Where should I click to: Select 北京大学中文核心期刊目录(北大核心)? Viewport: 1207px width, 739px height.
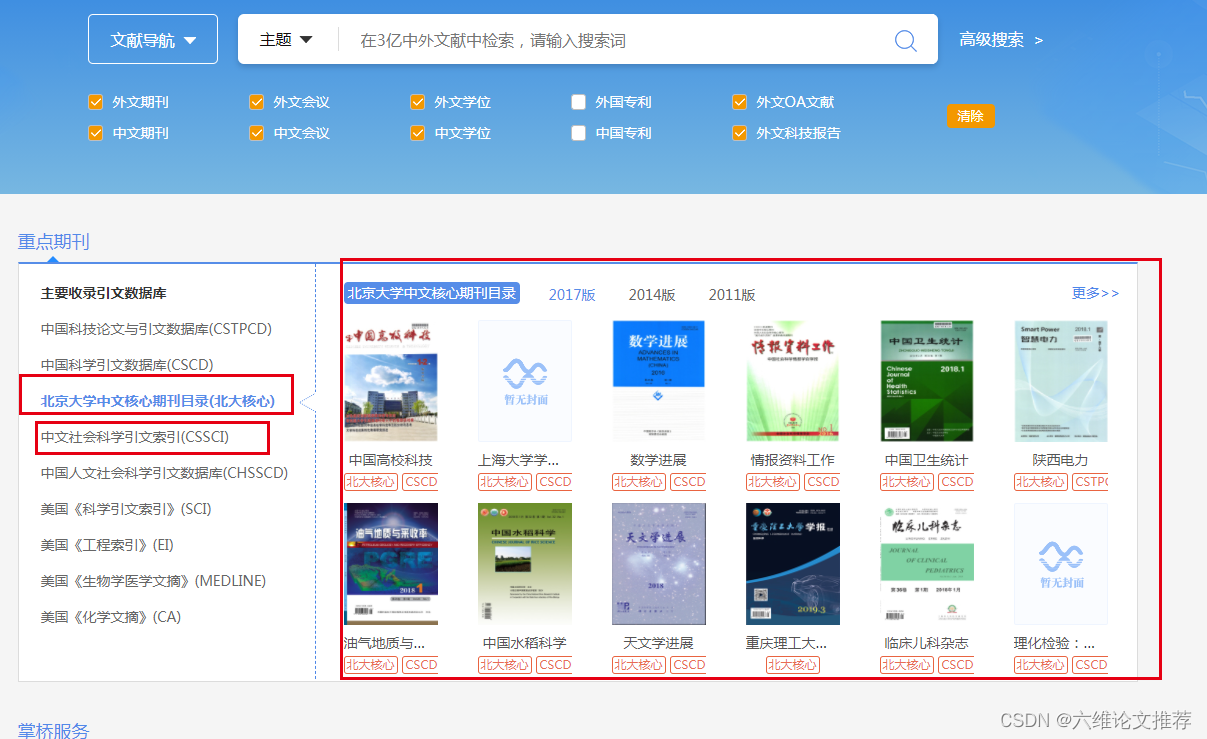point(157,401)
